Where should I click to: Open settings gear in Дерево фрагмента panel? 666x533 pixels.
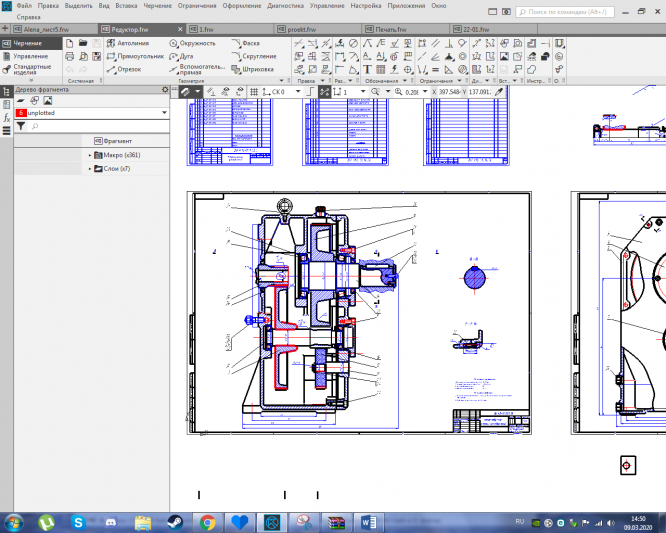click(166, 90)
